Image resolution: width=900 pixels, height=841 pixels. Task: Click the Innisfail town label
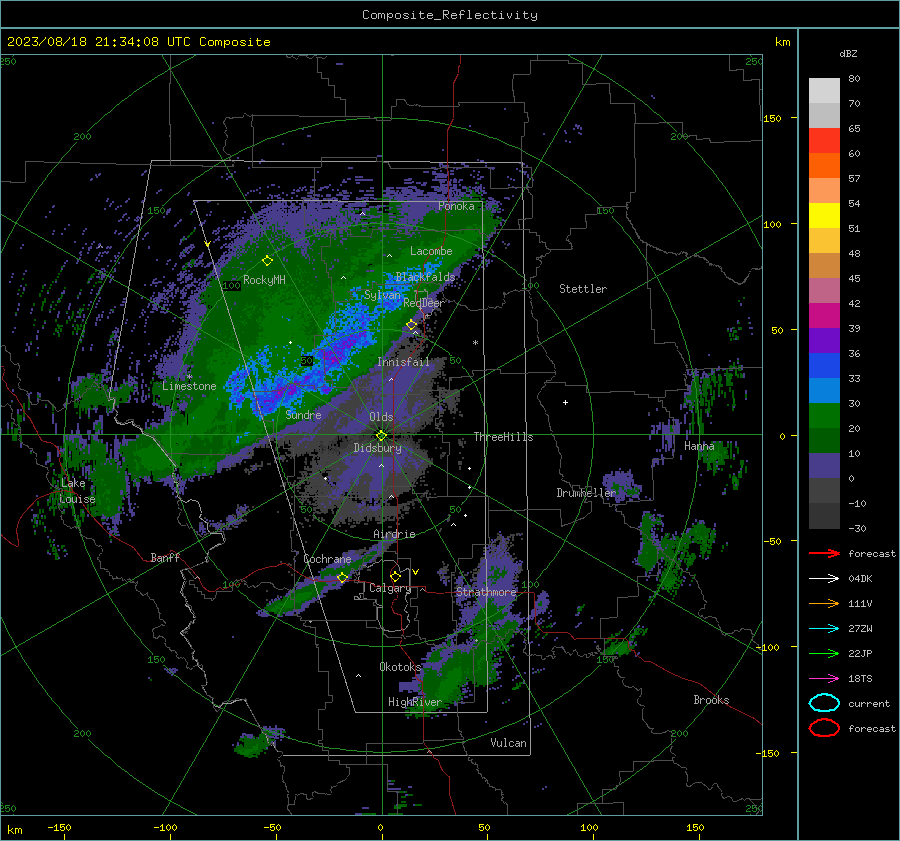pos(403,362)
